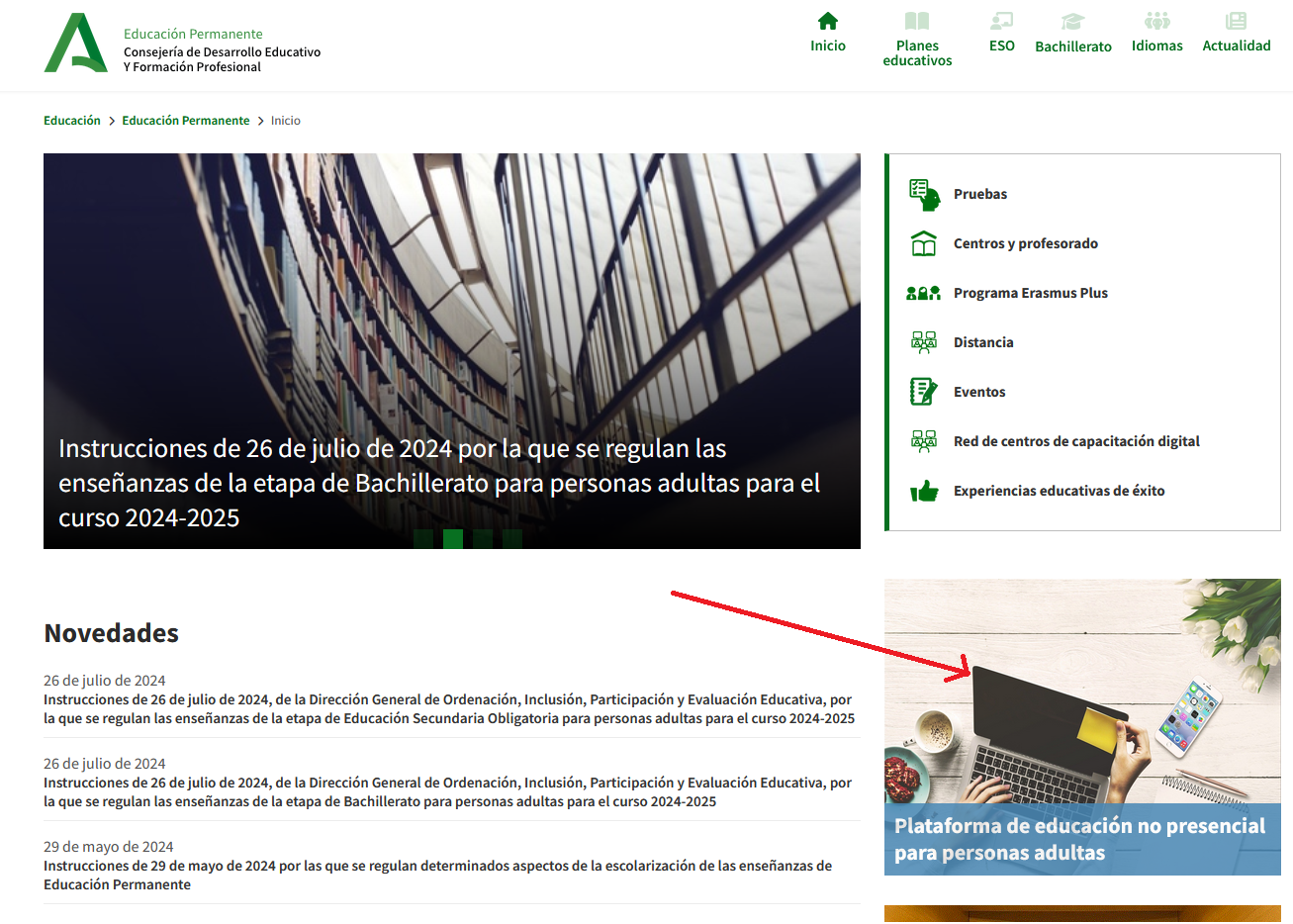Click 'Consejería de Desarrollo Educativo' text
The width and height of the screenshot is (1293, 924).
pos(222,51)
